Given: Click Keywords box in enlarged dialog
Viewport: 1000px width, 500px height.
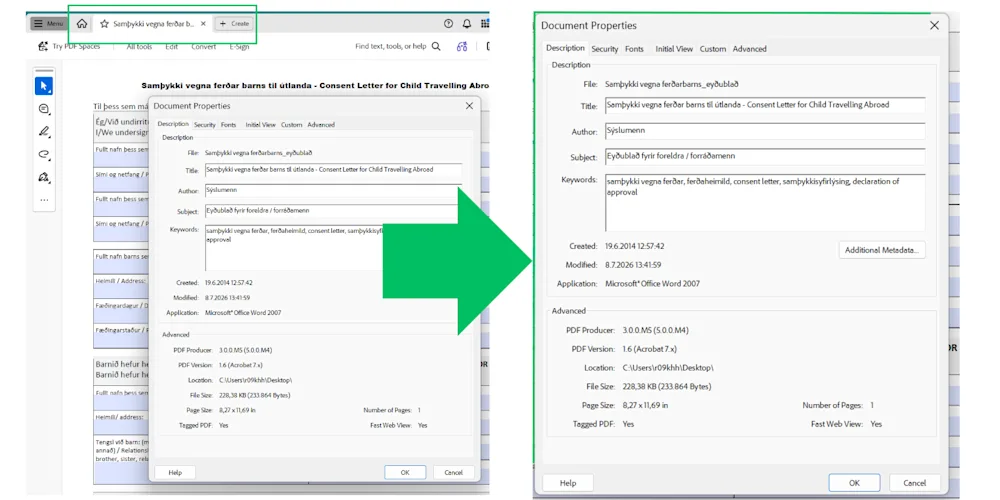Looking at the screenshot, I should click(x=765, y=203).
